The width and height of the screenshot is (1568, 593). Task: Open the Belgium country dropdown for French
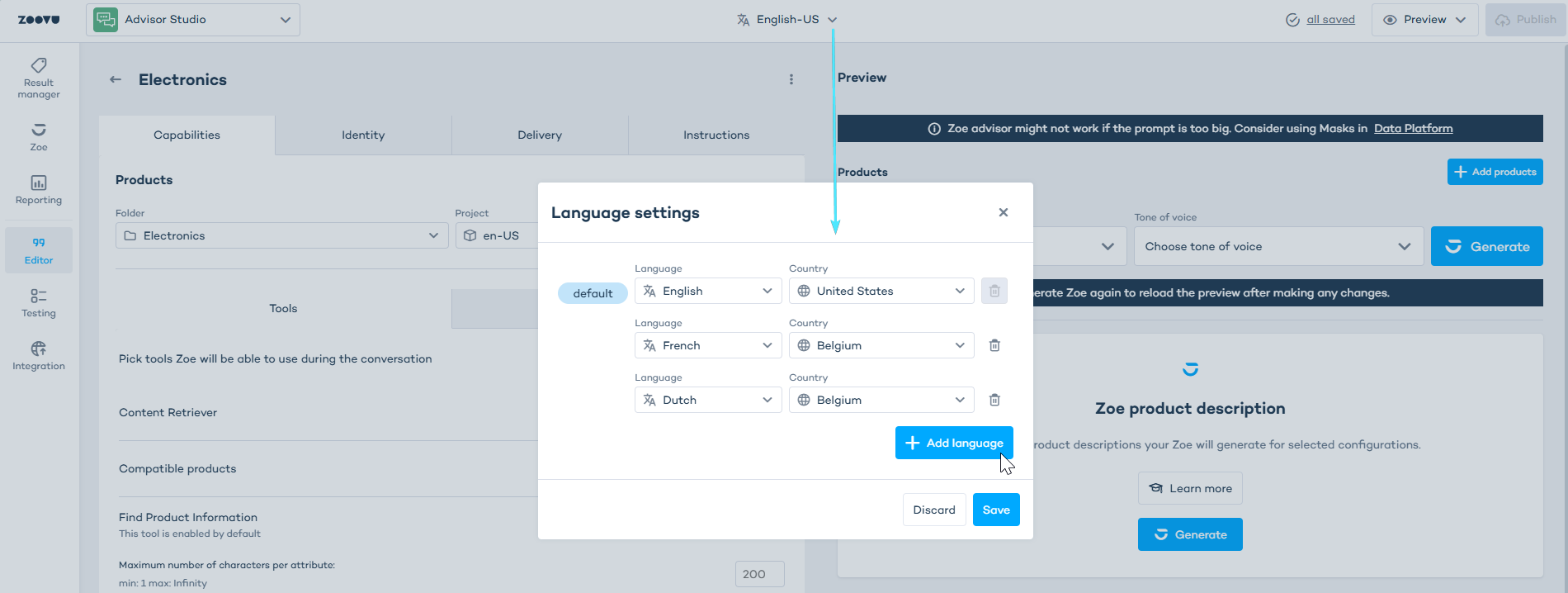[x=881, y=345]
